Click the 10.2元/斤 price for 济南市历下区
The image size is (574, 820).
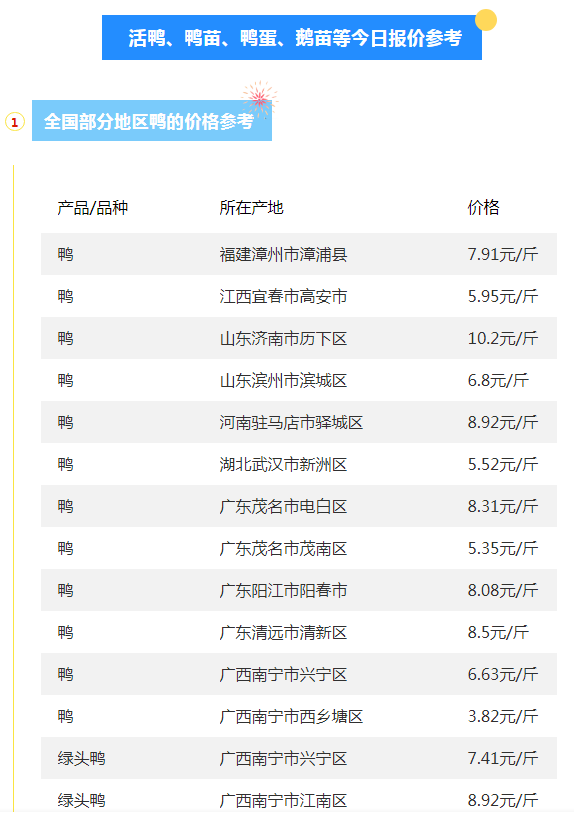coord(503,338)
